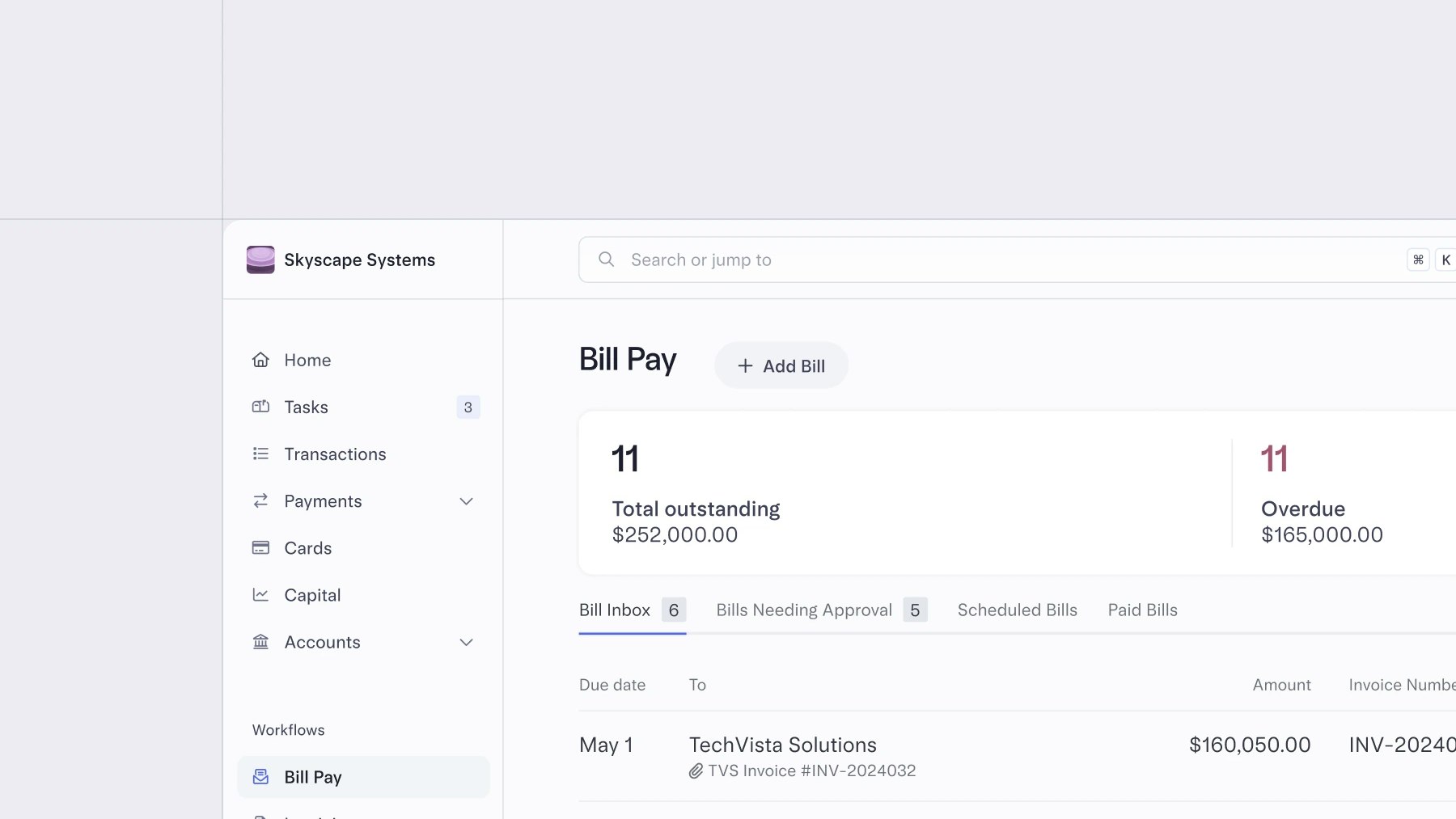Click the paperclip attachment icon on TVS Invoice
Screen dimensions: 1456x819
click(x=696, y=771)
